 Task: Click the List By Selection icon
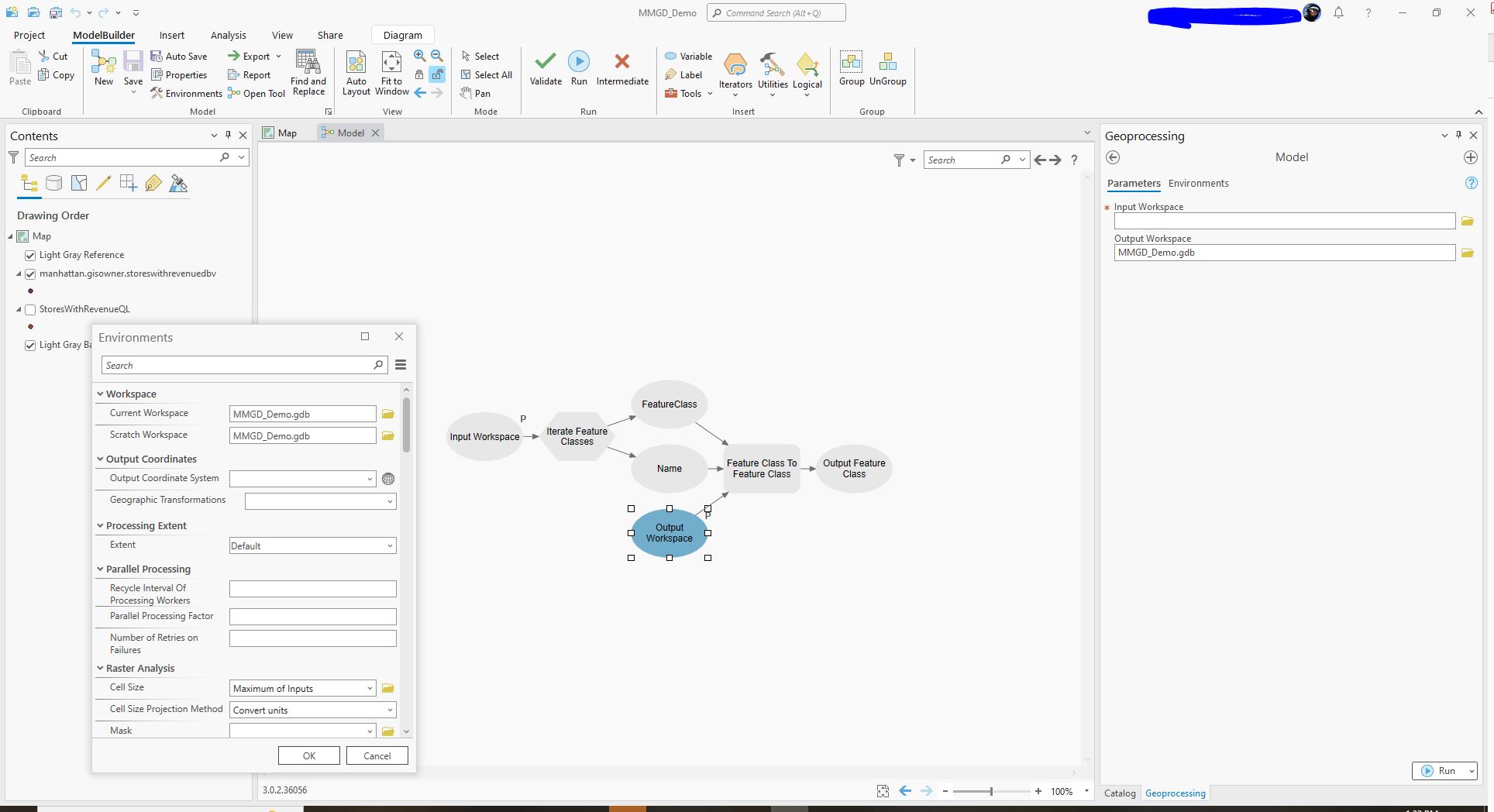click(78, 184)
